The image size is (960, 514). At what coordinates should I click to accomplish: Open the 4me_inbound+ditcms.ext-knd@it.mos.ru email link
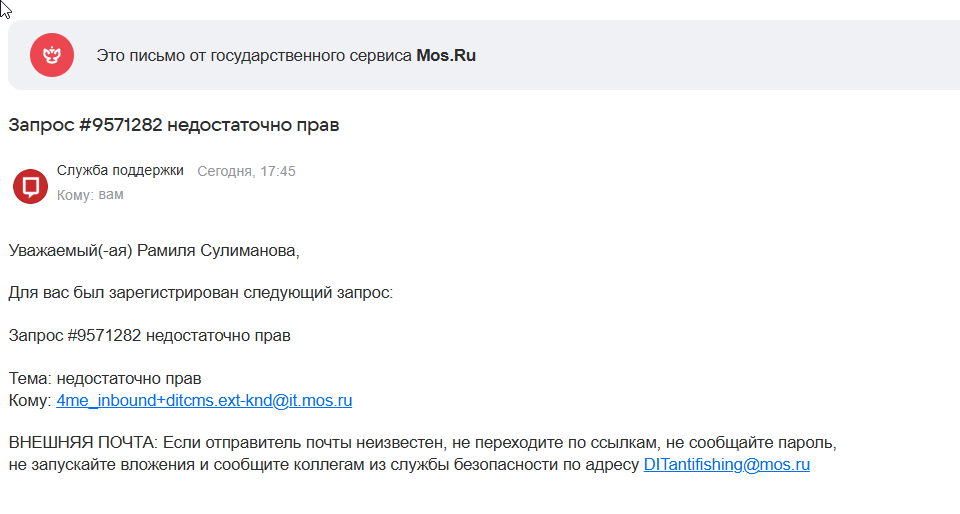coord(204,400)
